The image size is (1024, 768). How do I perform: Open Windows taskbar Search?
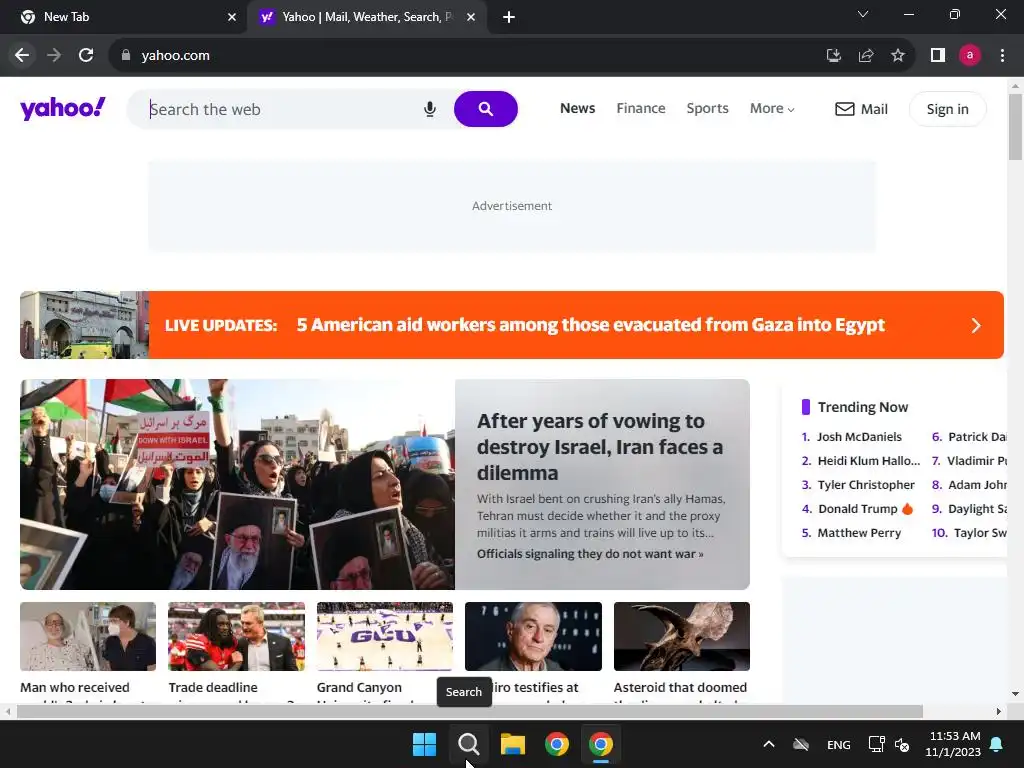coord(468,744)
